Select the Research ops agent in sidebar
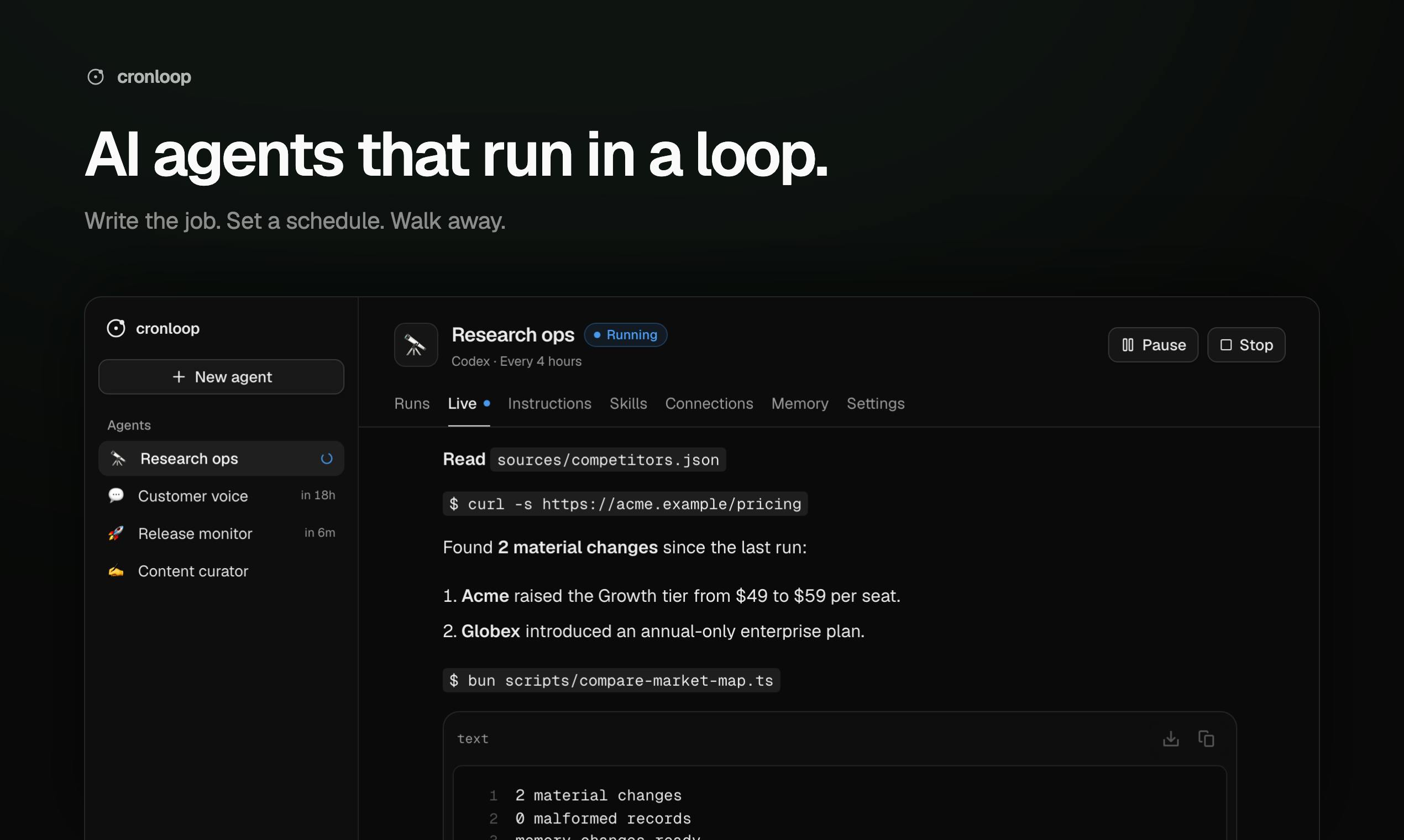1404x840 pixels. (221, 459)
